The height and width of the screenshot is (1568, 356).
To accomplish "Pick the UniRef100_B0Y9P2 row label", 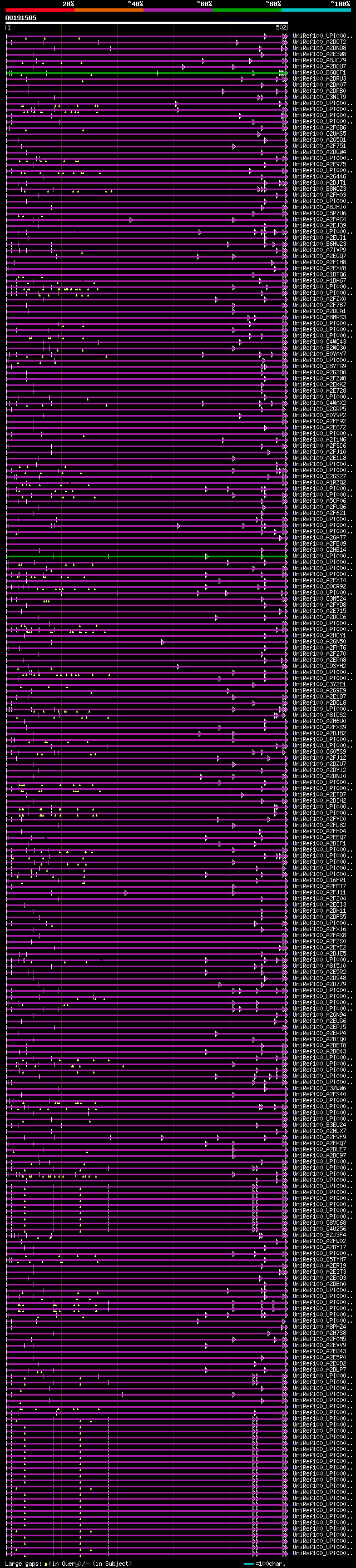I will (319, 415).
